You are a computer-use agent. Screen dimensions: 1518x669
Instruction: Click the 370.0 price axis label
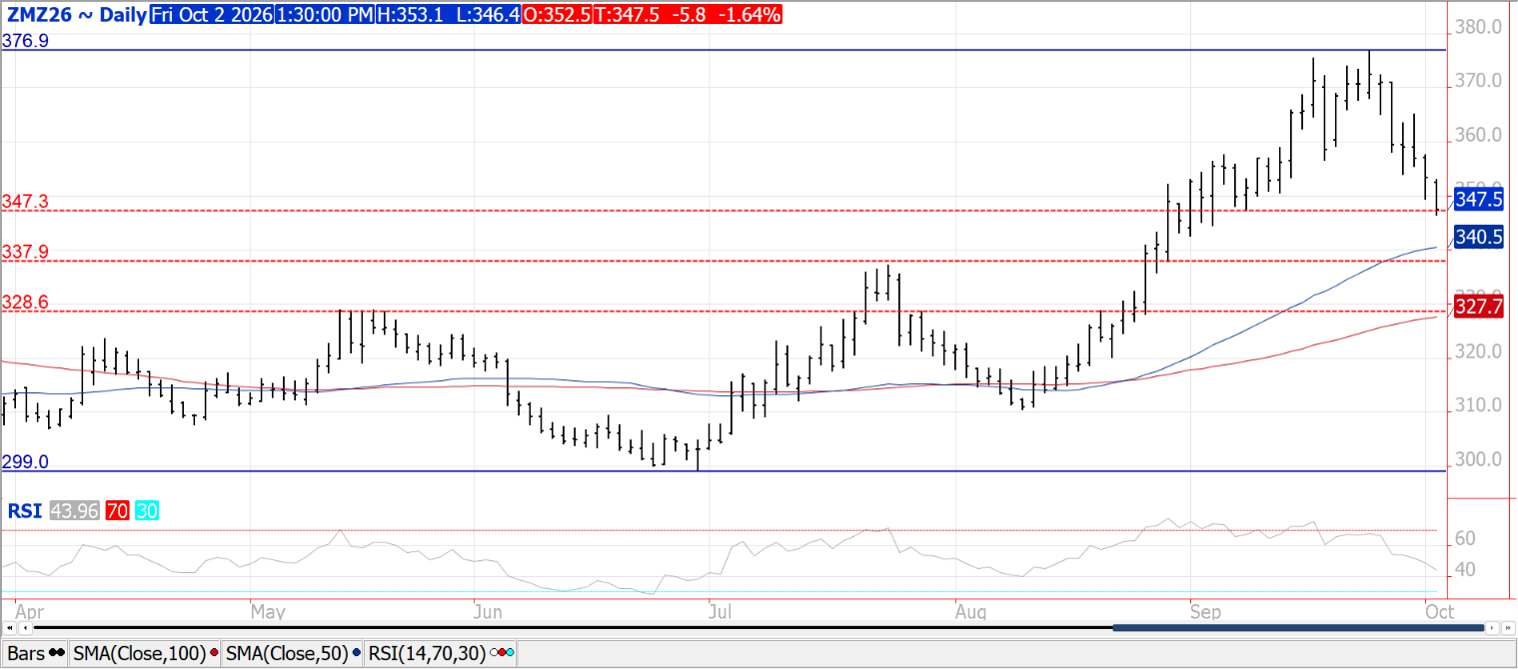pos(1480,81)
